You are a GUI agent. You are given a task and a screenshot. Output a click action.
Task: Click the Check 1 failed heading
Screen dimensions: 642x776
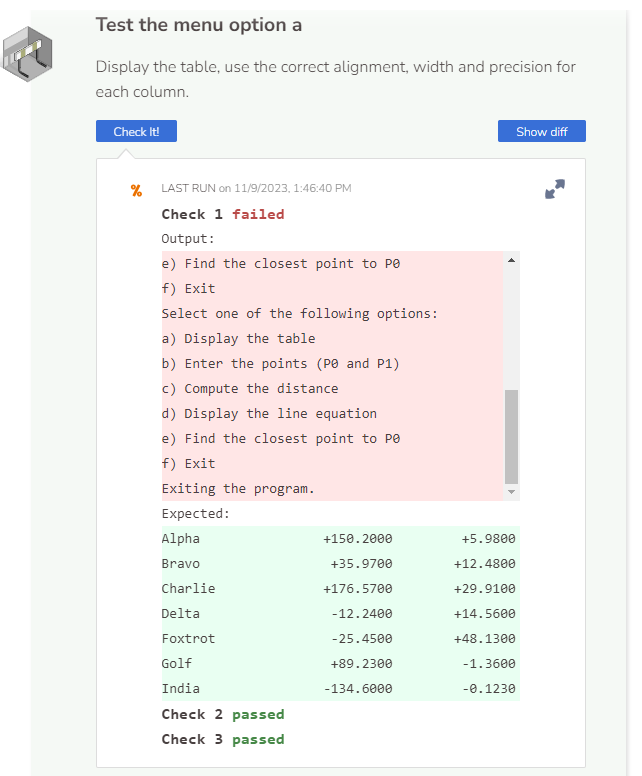223,214
